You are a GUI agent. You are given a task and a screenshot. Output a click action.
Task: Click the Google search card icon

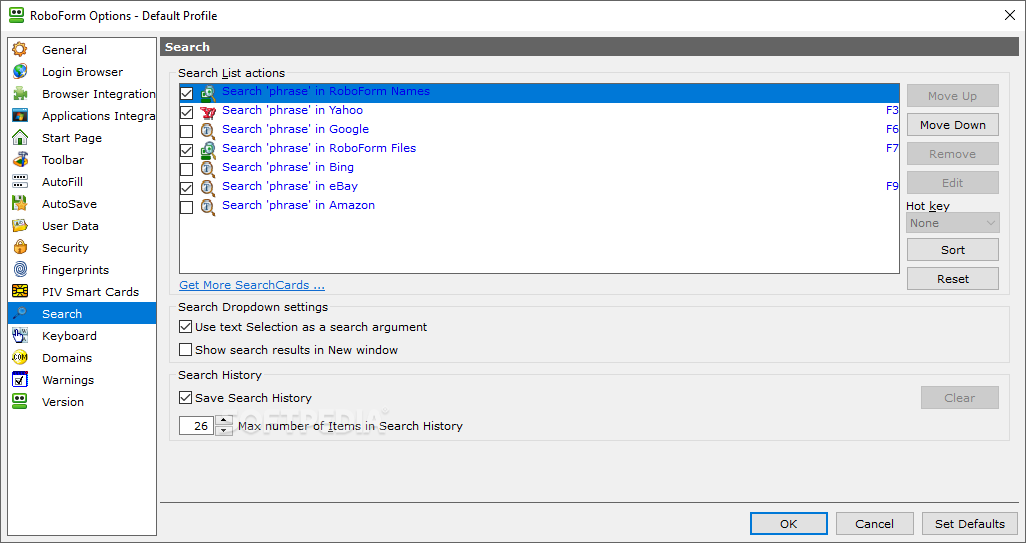208,131
